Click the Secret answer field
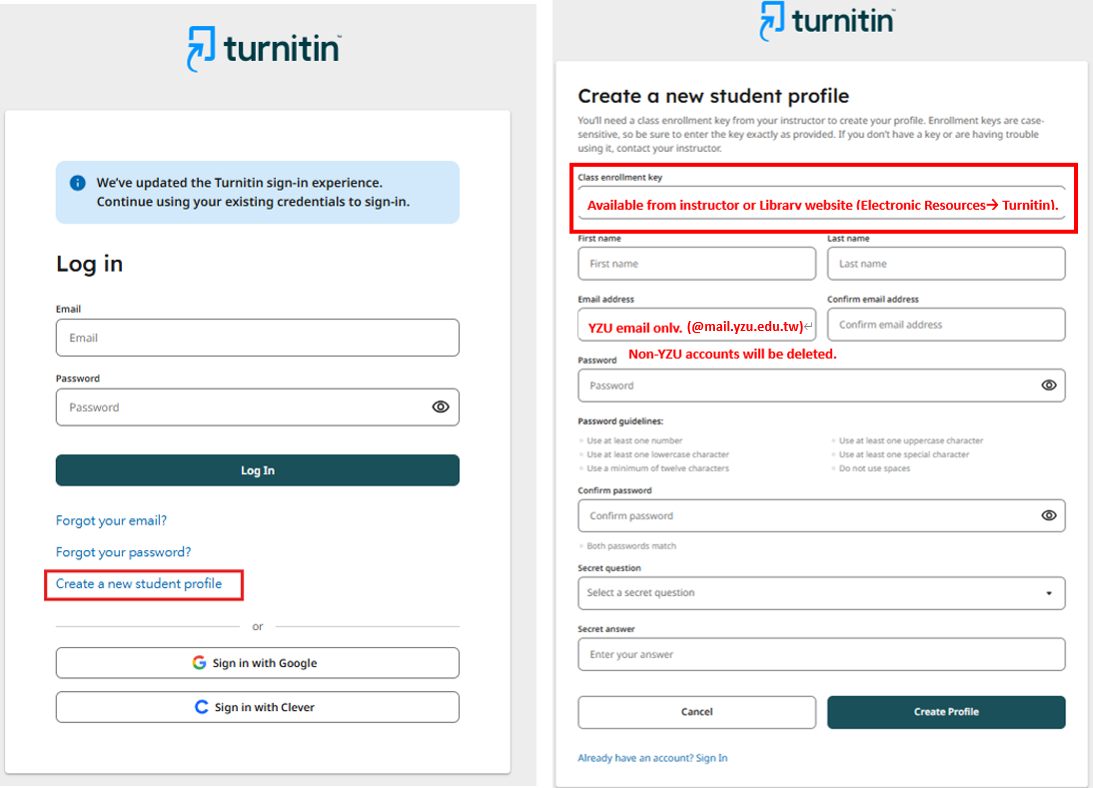This screenshot has width=1093, height=788. [821, 654]
